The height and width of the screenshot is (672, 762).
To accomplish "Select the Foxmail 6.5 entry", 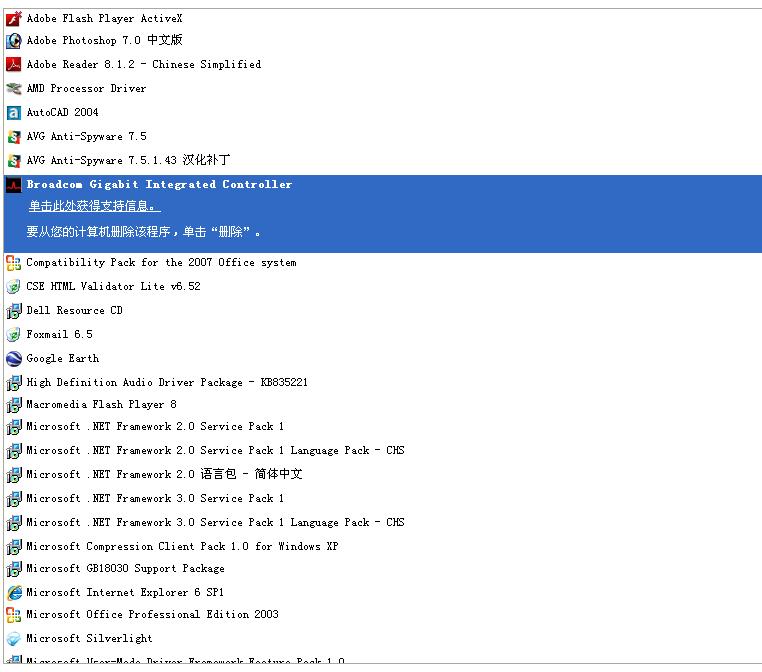I will [x=59, y=334].
